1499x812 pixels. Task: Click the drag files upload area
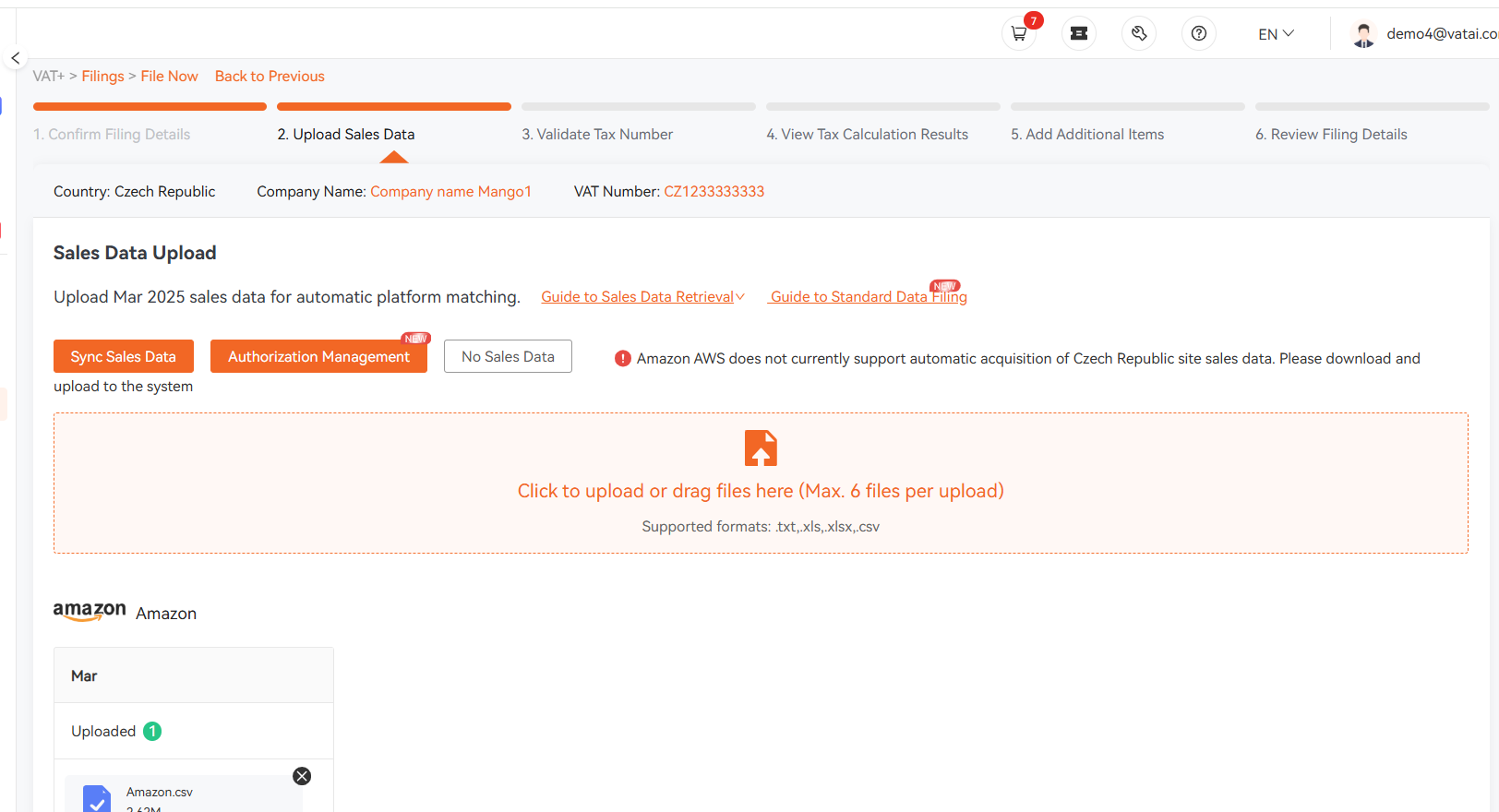pos(761,484)
